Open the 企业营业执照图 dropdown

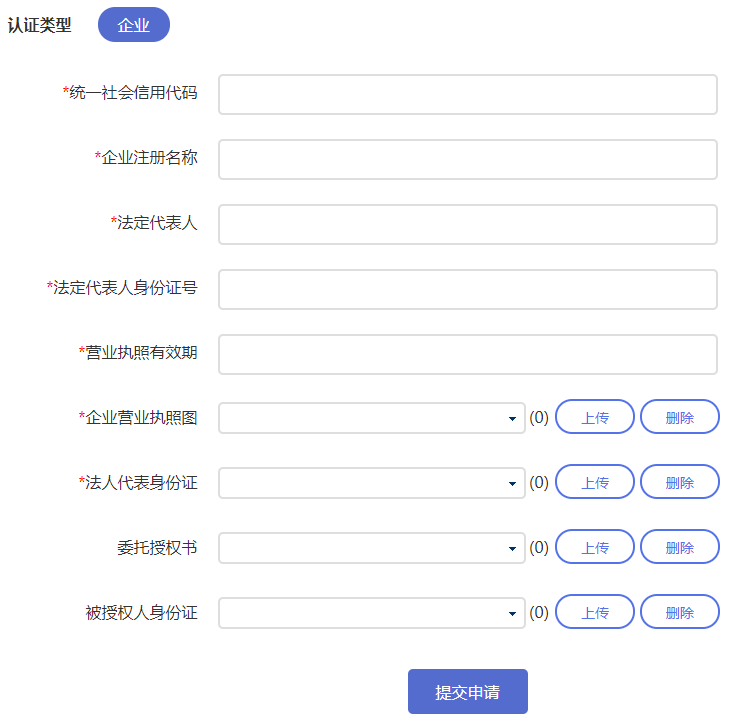coord(371,418)
